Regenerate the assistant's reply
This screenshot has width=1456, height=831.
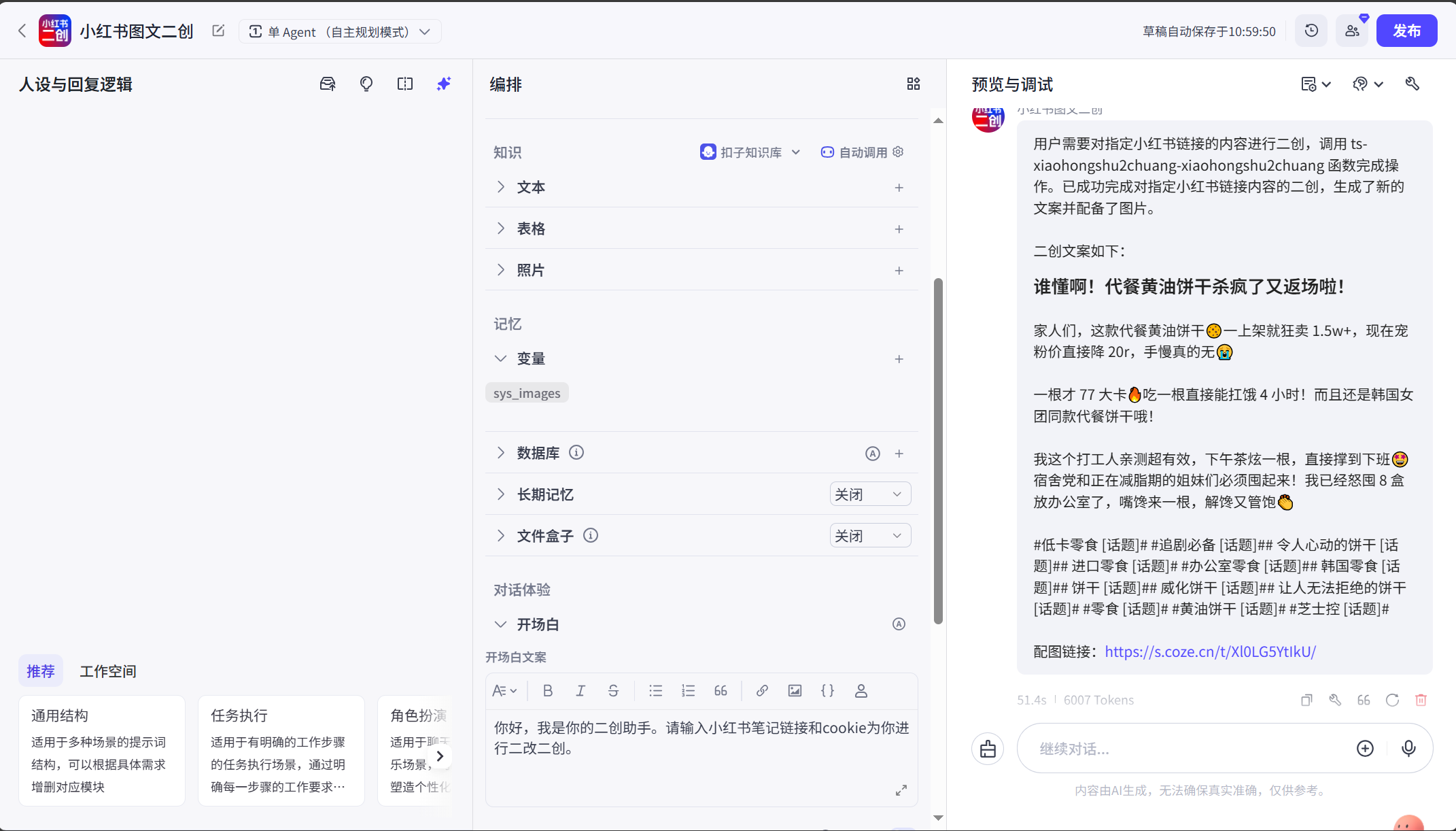pyautogui.click(x=1392, y=700)
